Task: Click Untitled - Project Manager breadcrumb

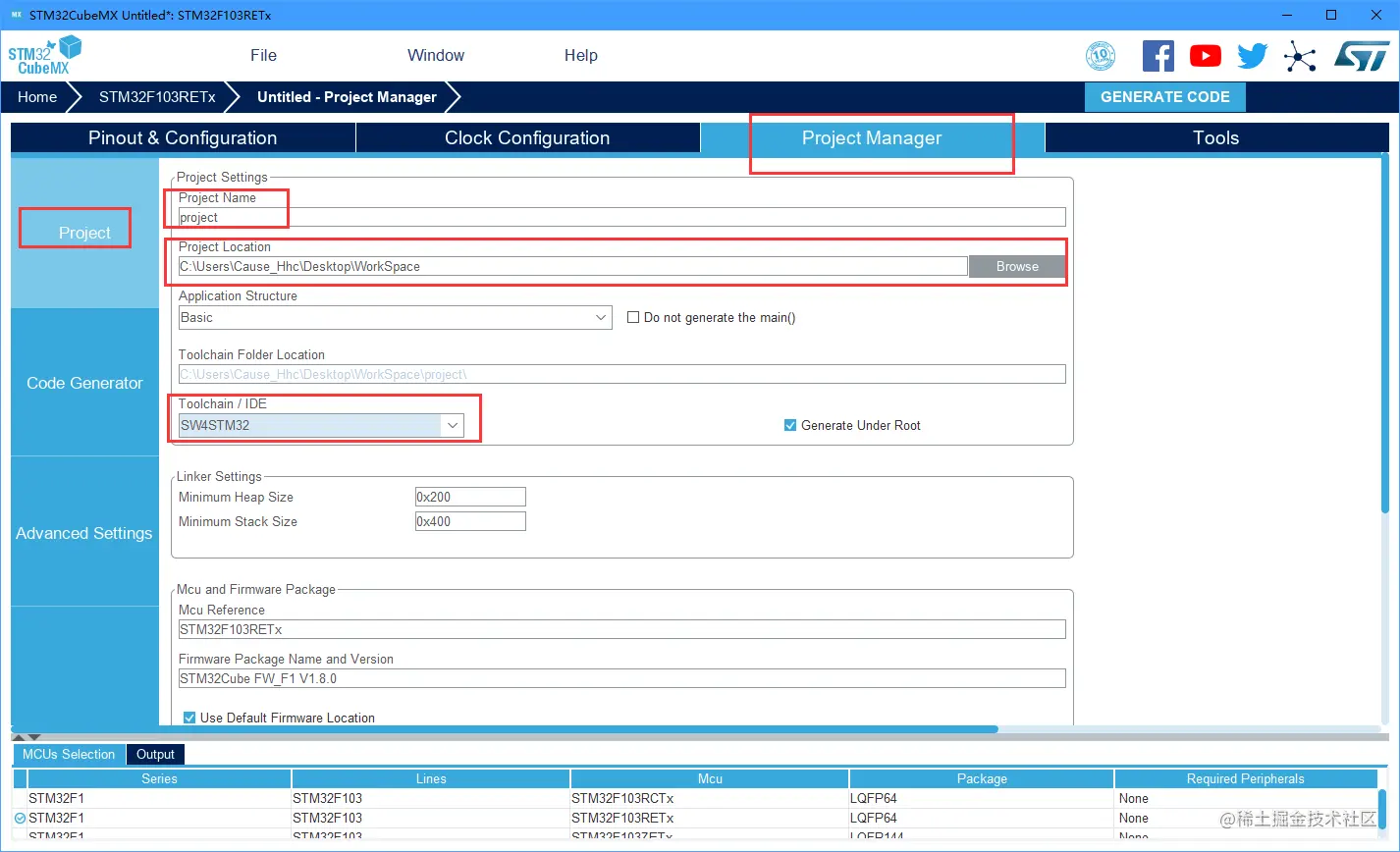Action: (347, 96)
